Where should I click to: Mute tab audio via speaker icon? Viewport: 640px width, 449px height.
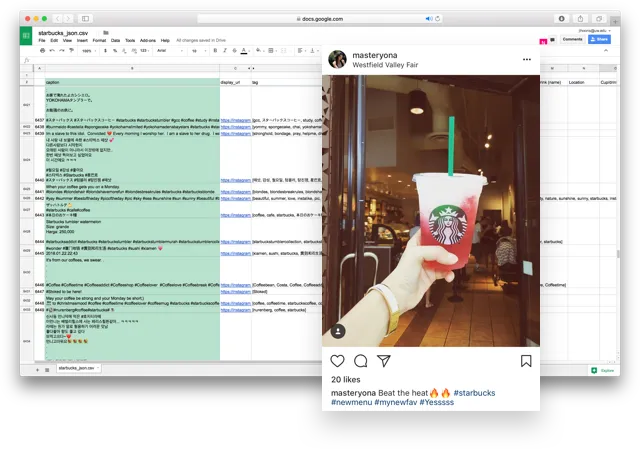click(x=429, y=19)
